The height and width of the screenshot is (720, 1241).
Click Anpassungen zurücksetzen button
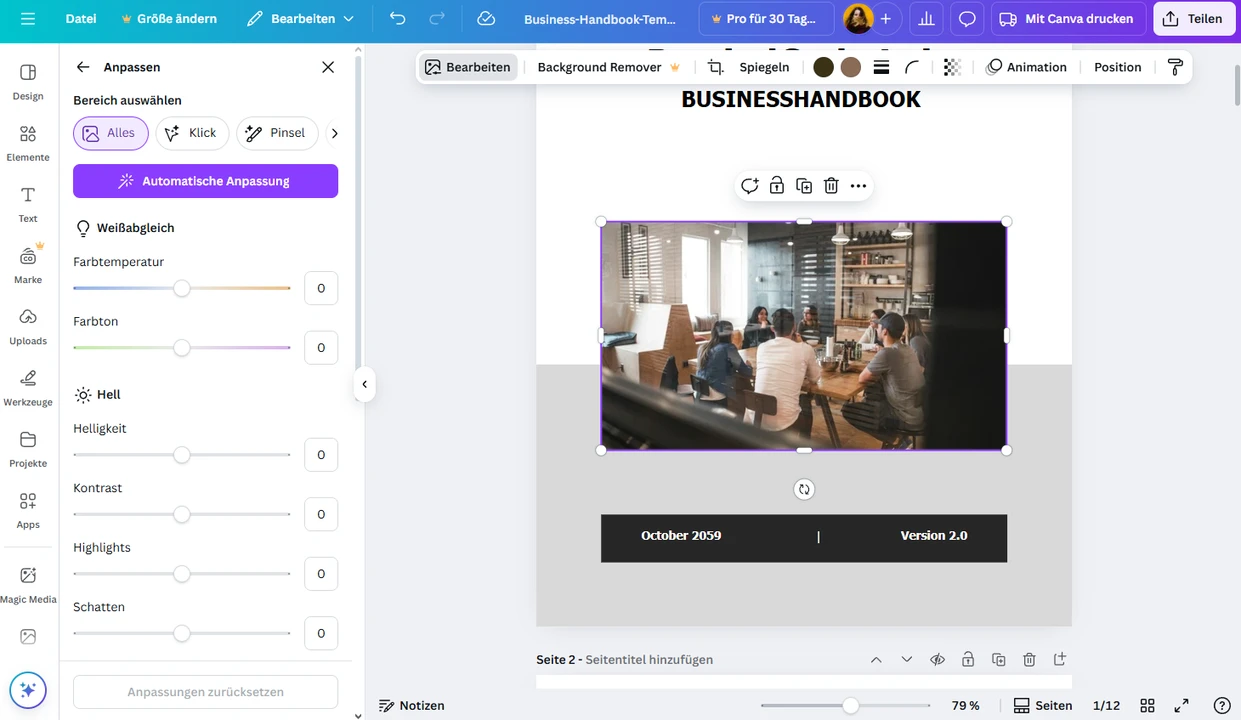tap(205, 692)
